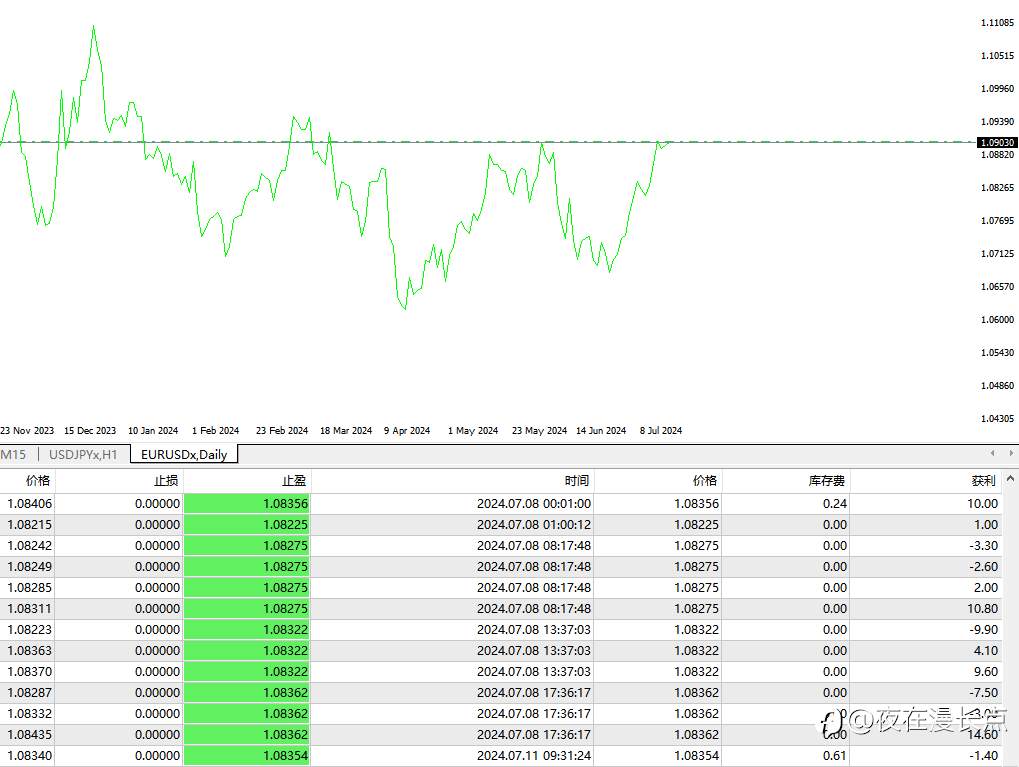Click the 时间 column header

[576, 481]
